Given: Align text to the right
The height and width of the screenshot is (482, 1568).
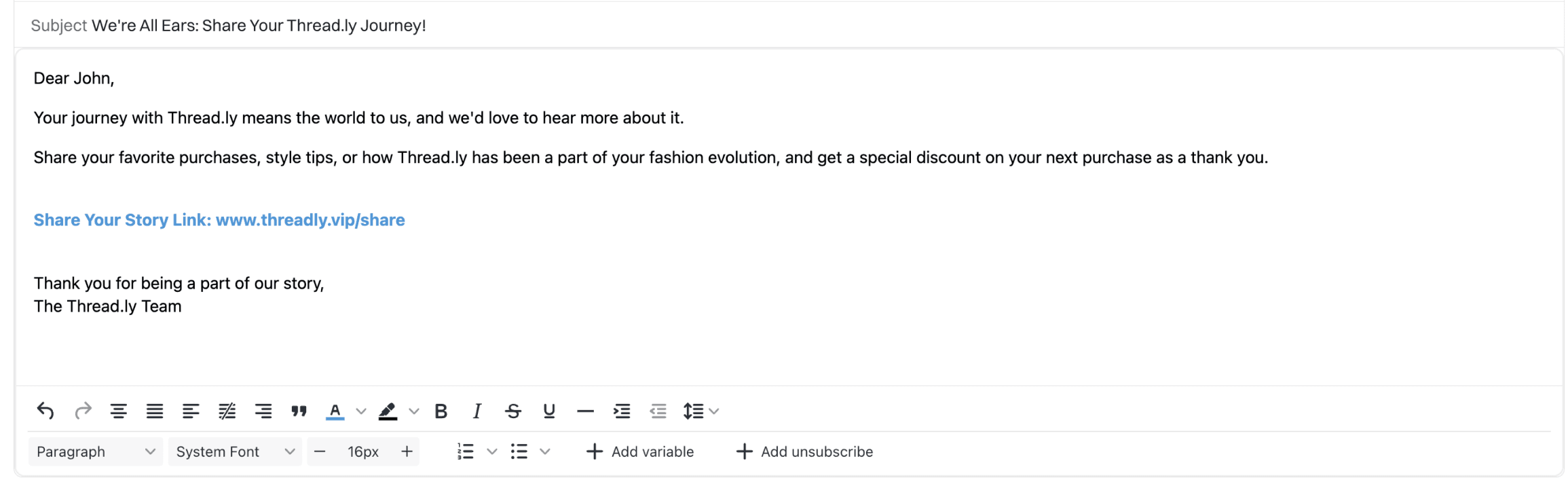Looking at the screenshot, I should [263, 411].
